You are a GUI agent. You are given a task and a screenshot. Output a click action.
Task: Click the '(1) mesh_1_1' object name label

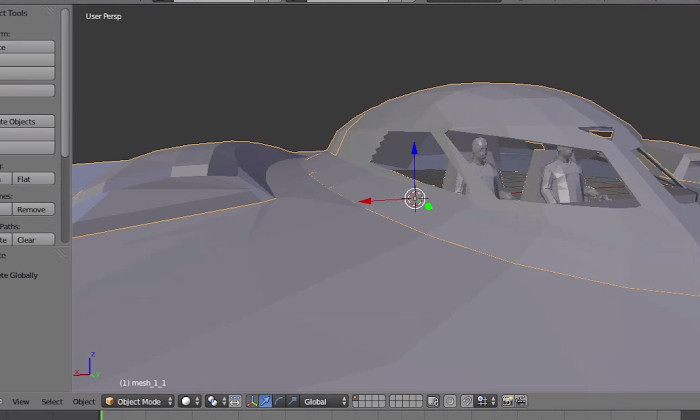pyautogui.click(x=143, y=383)
